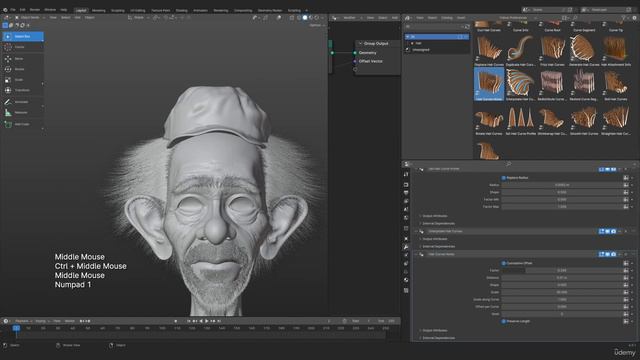
Task: Select the Measure tool
Action: [x=23, y=113]
